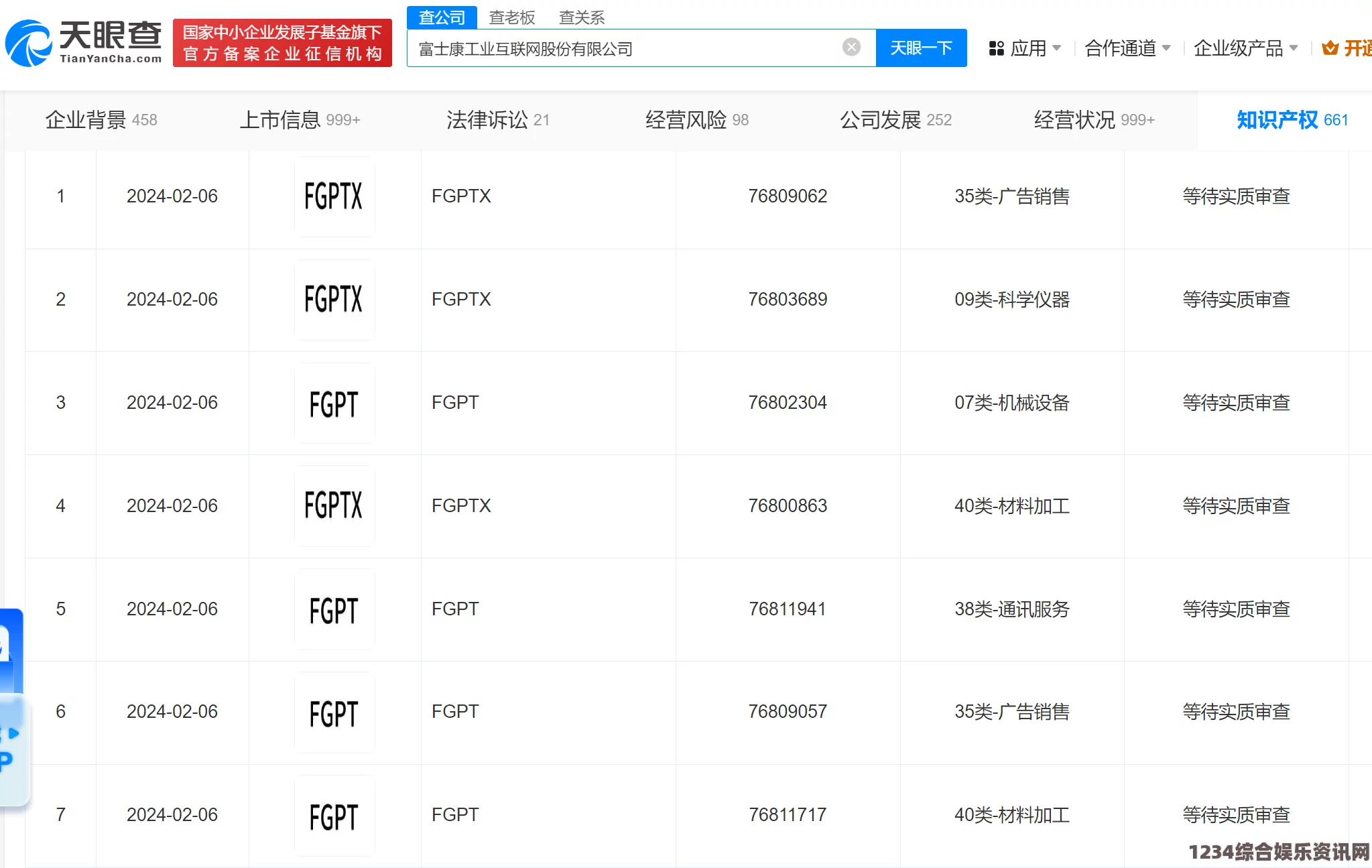The height and width of the screenshot is (868, 1372).
Task: Click the red 官方备案企业征信机构 banner
Action: pos(282,43)
